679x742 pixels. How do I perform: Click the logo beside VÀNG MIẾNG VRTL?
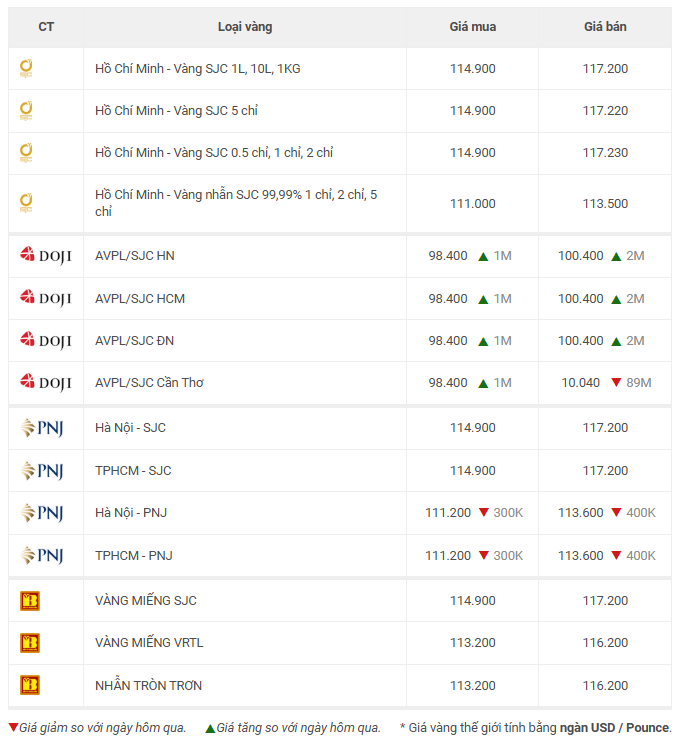click(x=30, y=643)
